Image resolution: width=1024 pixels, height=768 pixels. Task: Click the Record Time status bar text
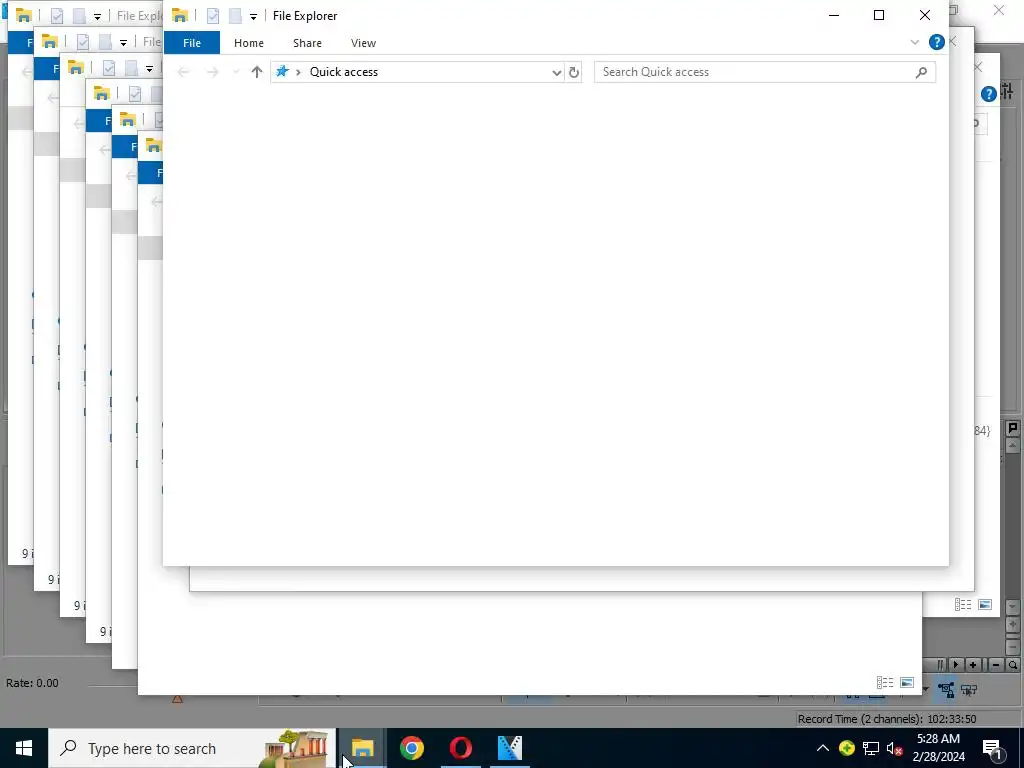[886, 719]
